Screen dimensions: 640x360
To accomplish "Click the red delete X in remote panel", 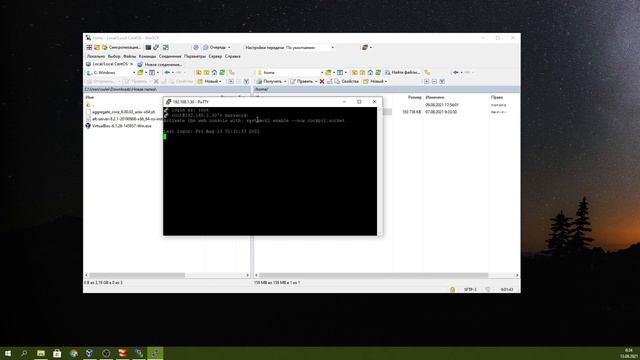I will (x=322, y=81).
